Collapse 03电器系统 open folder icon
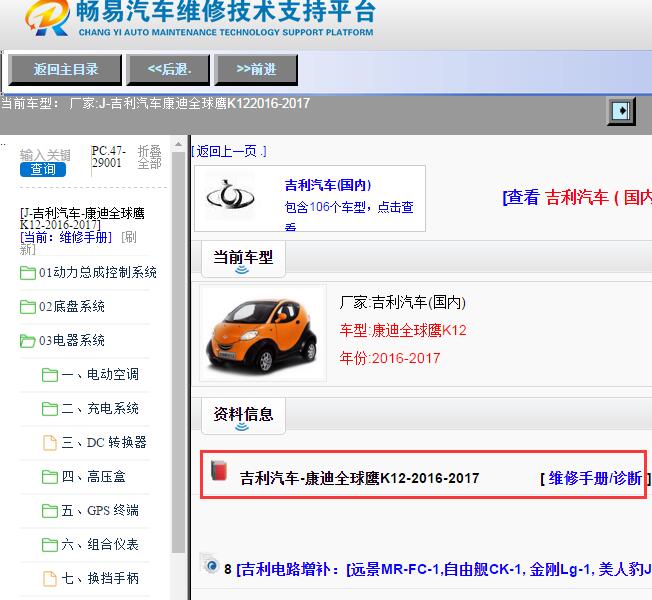 coord(27,341)
